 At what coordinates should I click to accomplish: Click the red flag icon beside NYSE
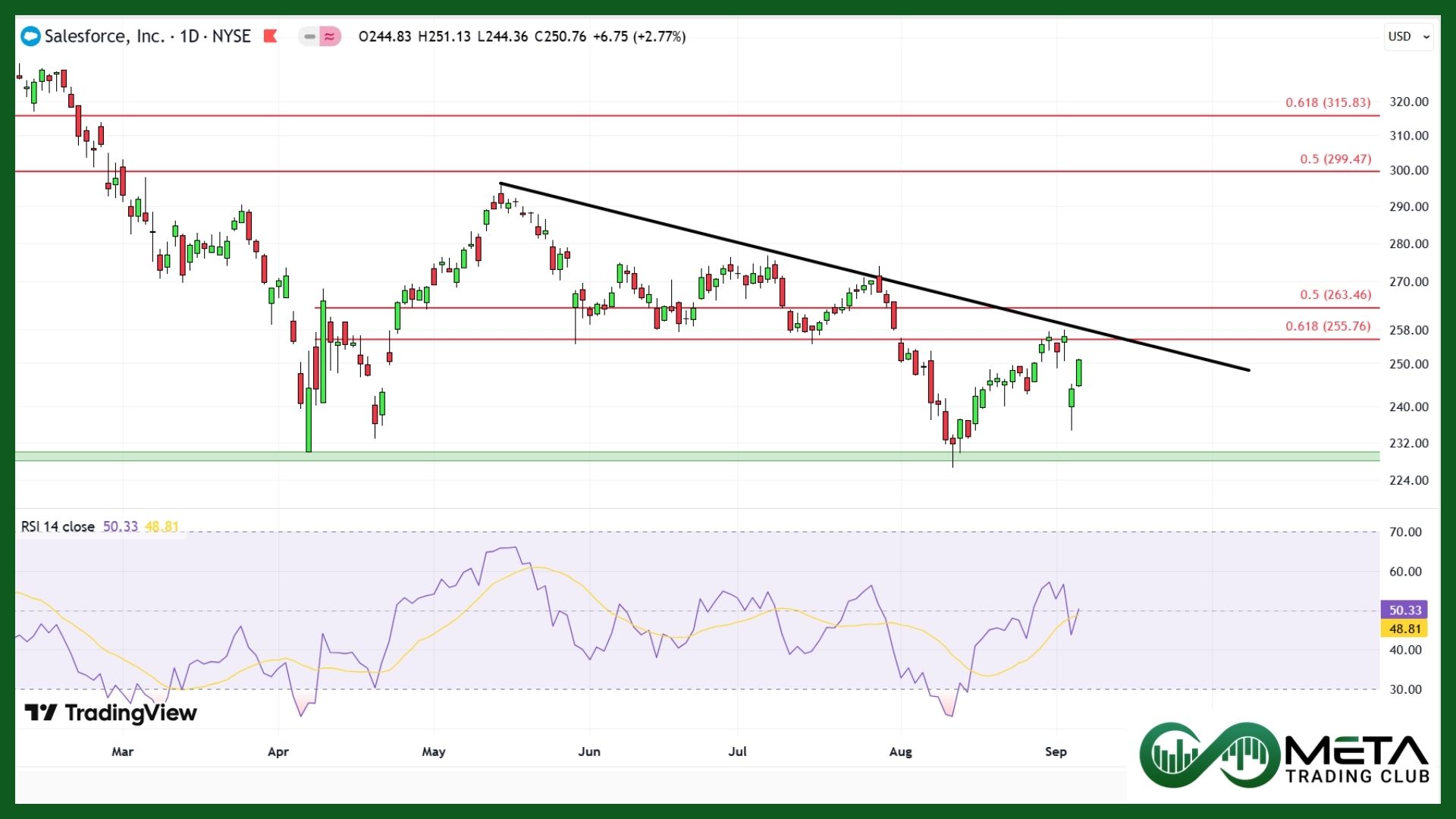(x=270, y=36)
